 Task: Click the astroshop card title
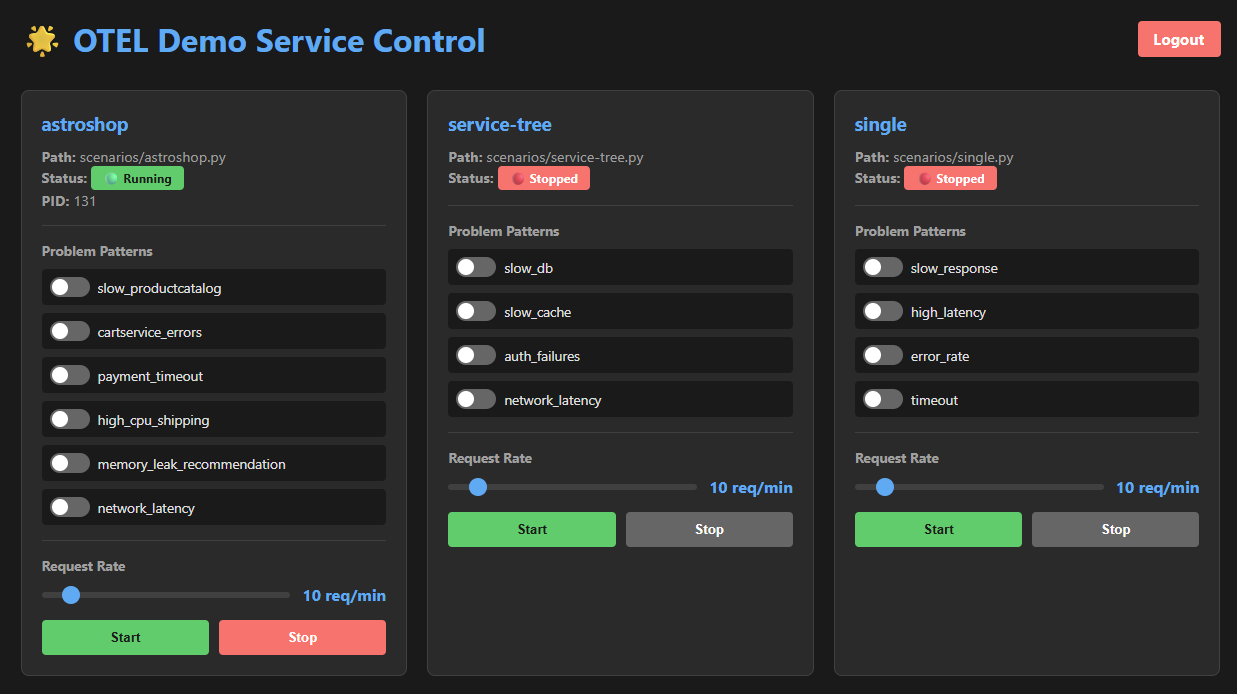pos(85,125)
